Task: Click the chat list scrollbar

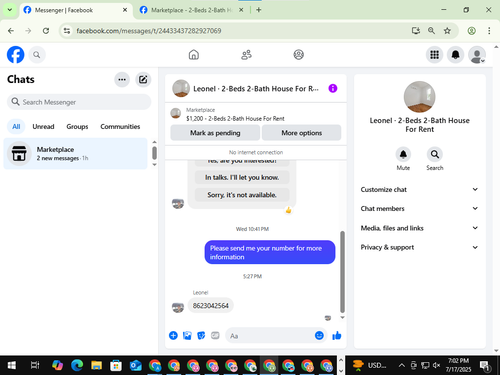Action: (x=154, y=153)
